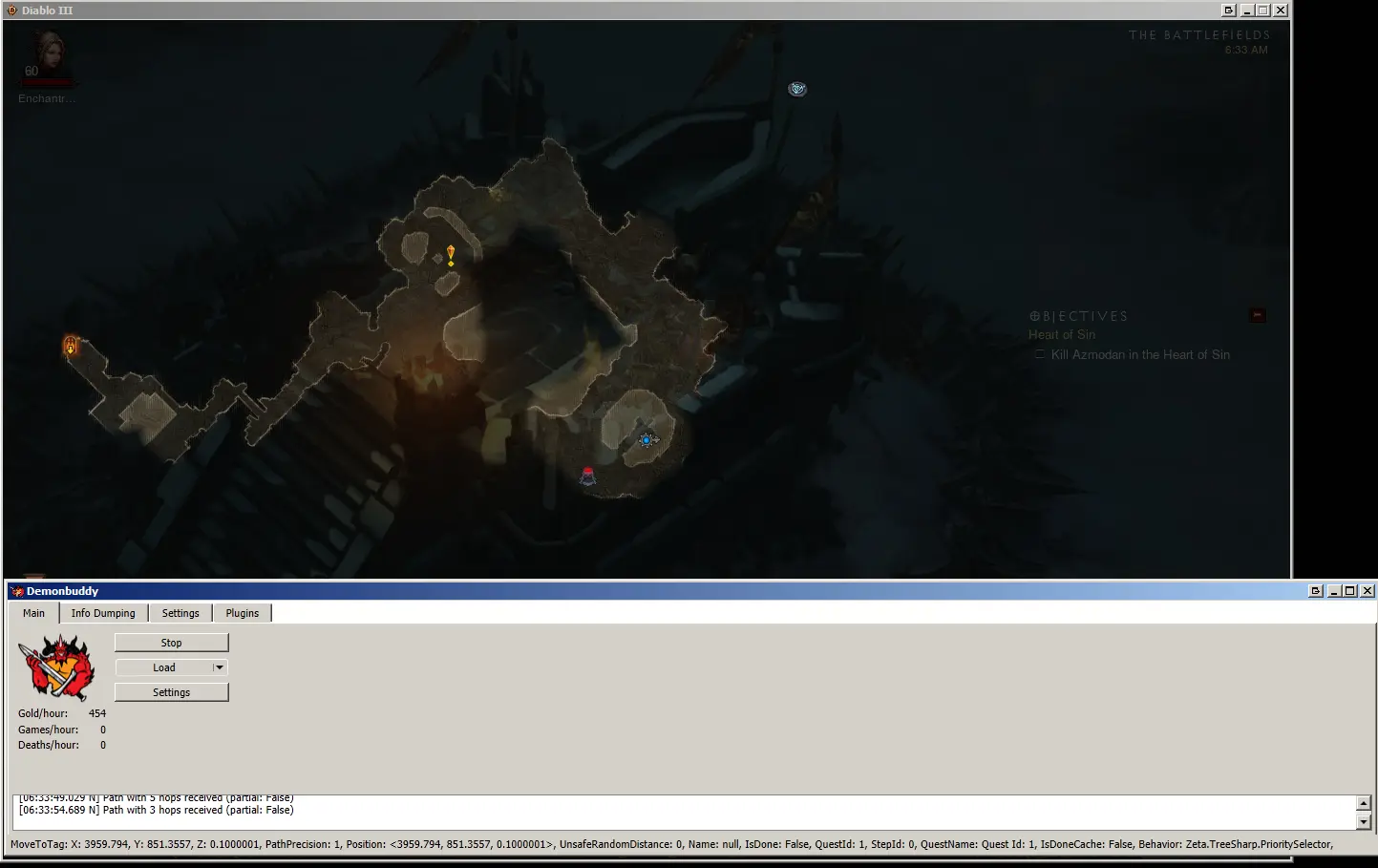The width and height of the screenshot is (1378, 868).
Task: Click the Demonbuddy window extra options button
Action: tap(1315, 591)
